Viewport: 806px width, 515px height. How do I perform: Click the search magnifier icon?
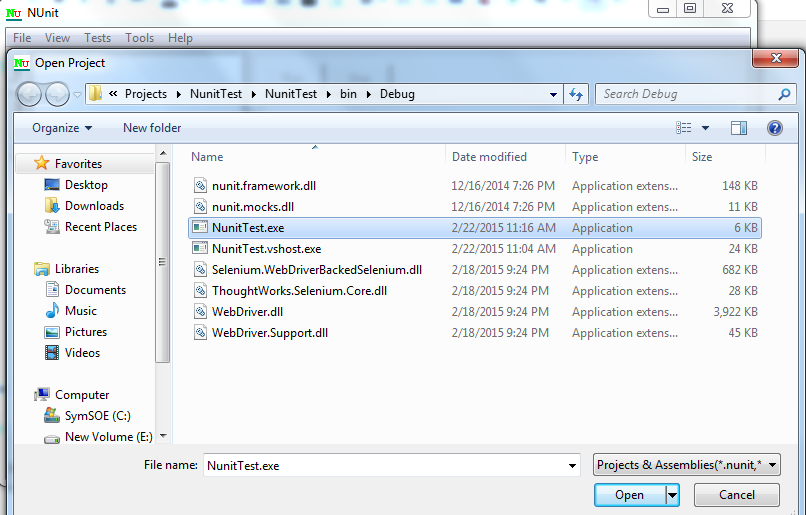point(784,94)
